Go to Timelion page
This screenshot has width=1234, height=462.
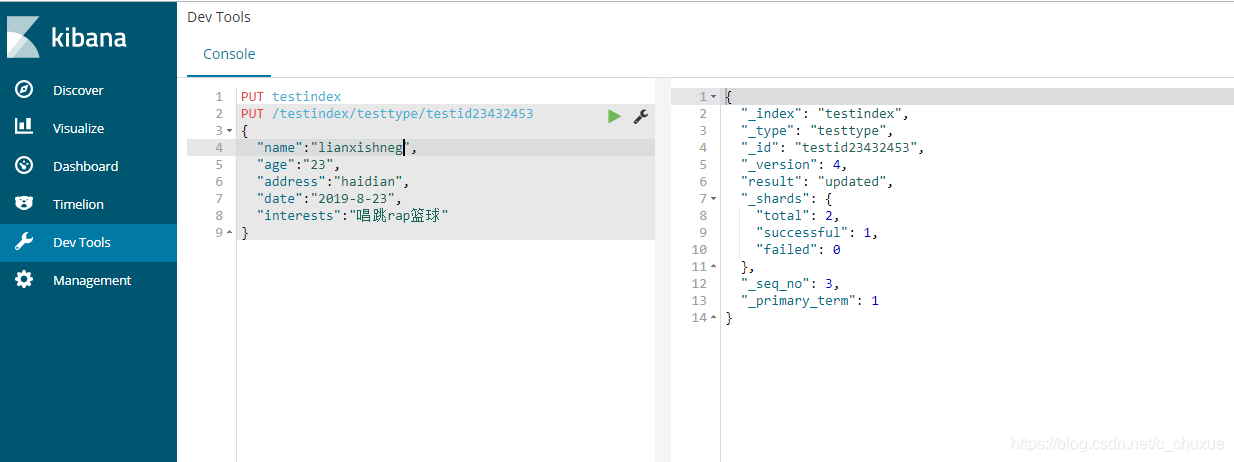[78, 204]
